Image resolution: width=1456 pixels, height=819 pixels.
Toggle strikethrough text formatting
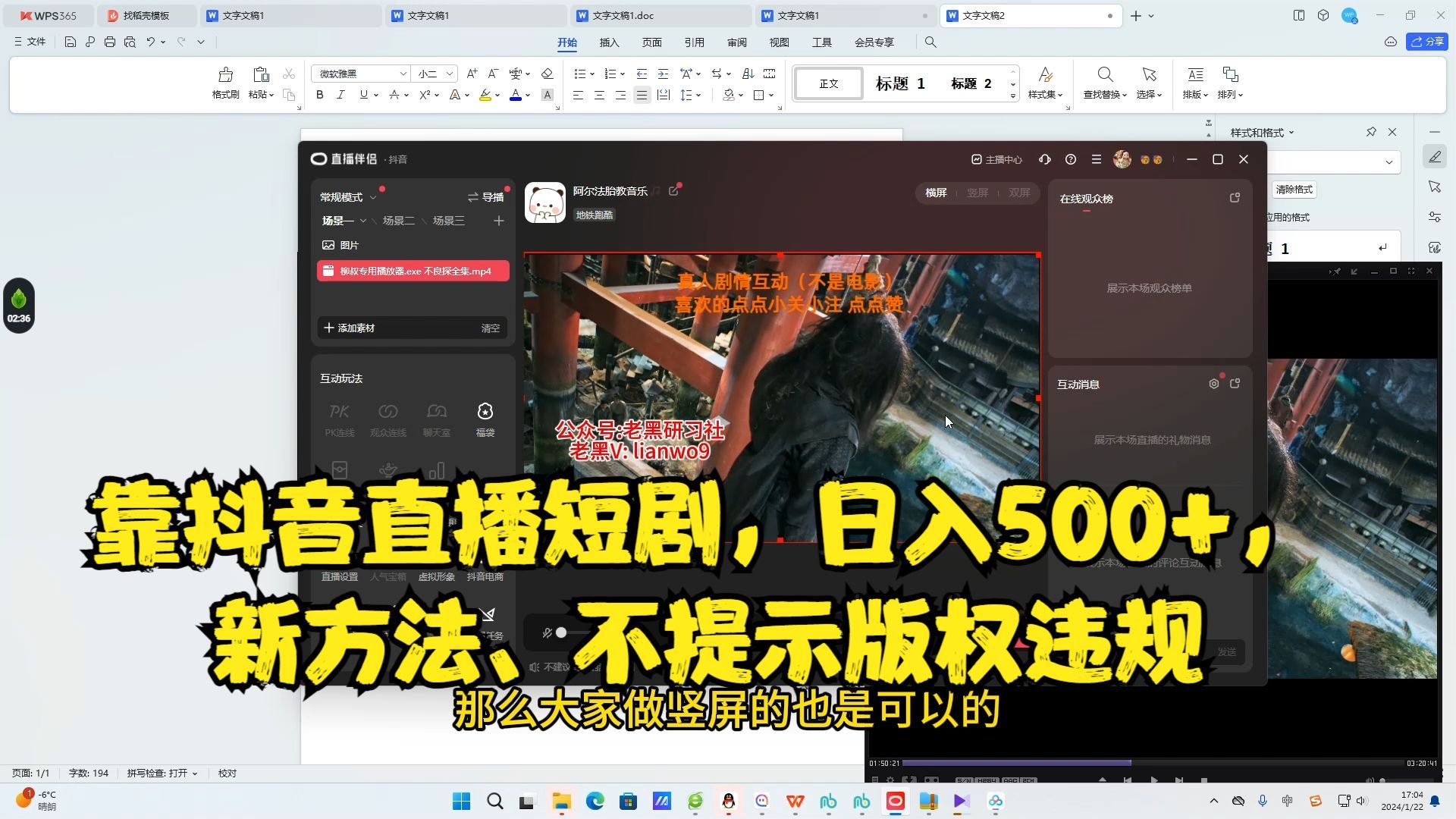(394, 95)
